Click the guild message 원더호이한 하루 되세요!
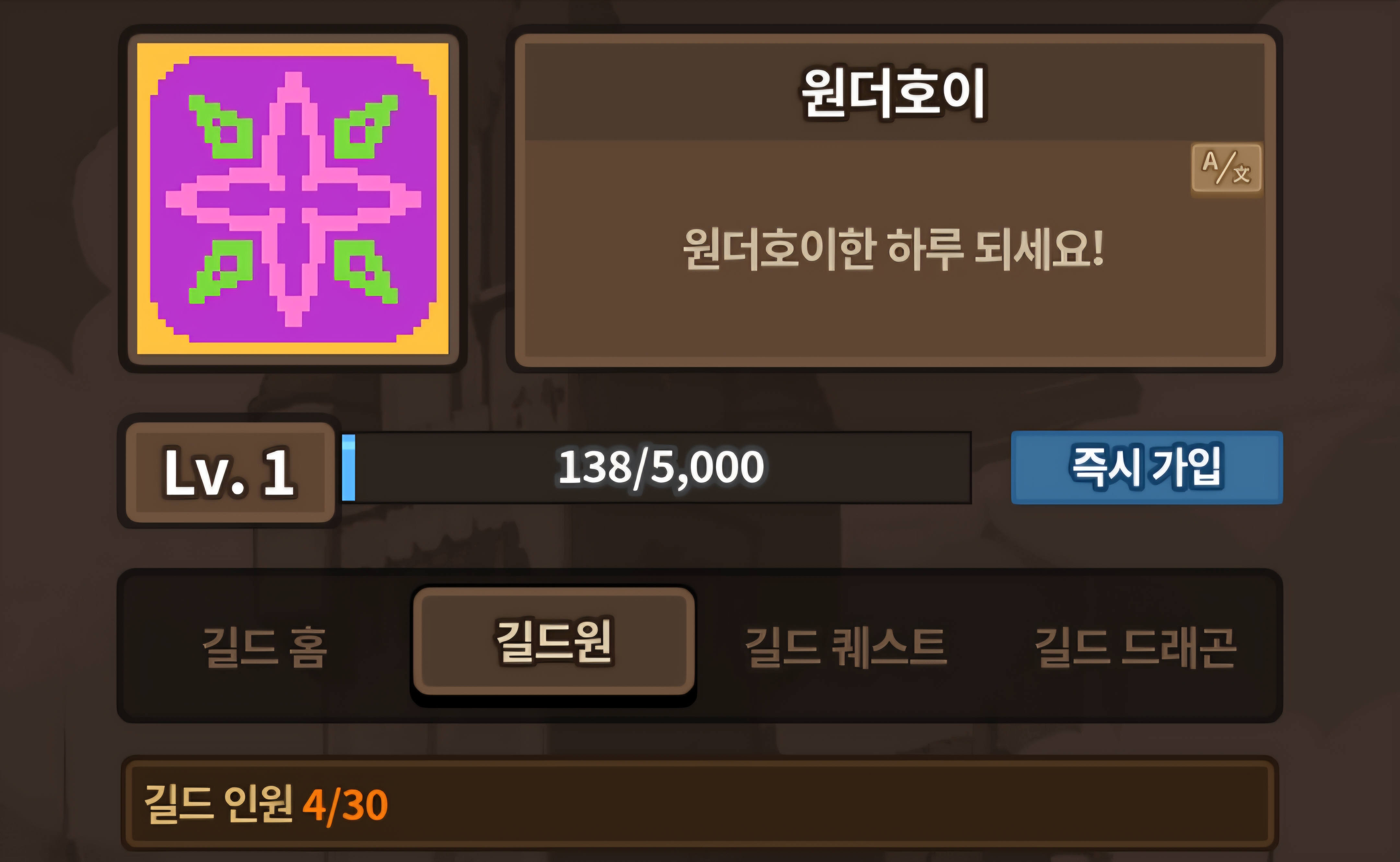Screen dimensions: 1400x862 click(x=894, y=250)
